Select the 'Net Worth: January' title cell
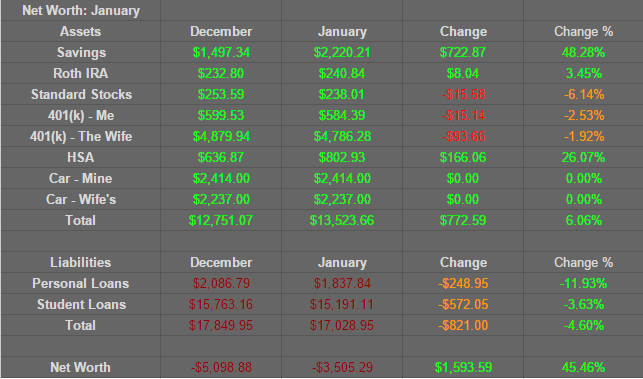Viewport: 643px width, 379px height. pos(81,11)
